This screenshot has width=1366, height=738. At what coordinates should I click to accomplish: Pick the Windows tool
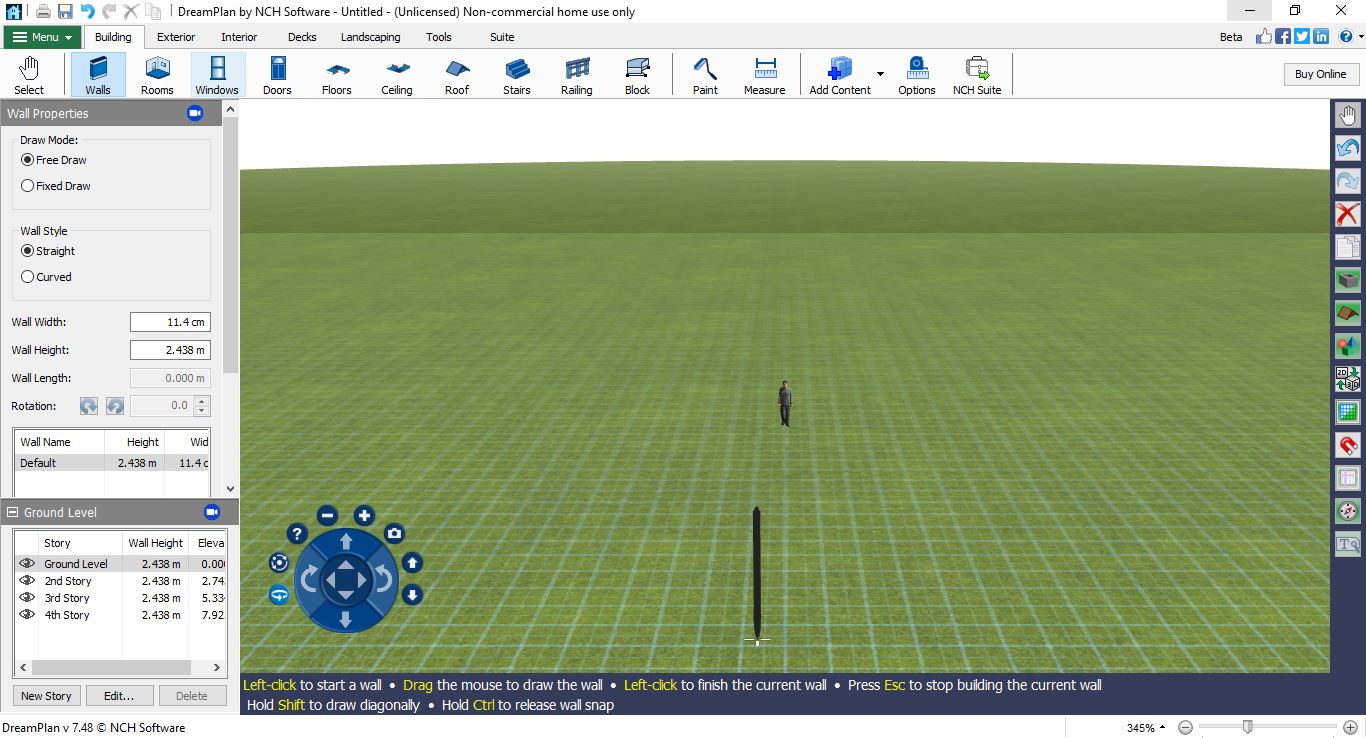click(x=217, y=75)
